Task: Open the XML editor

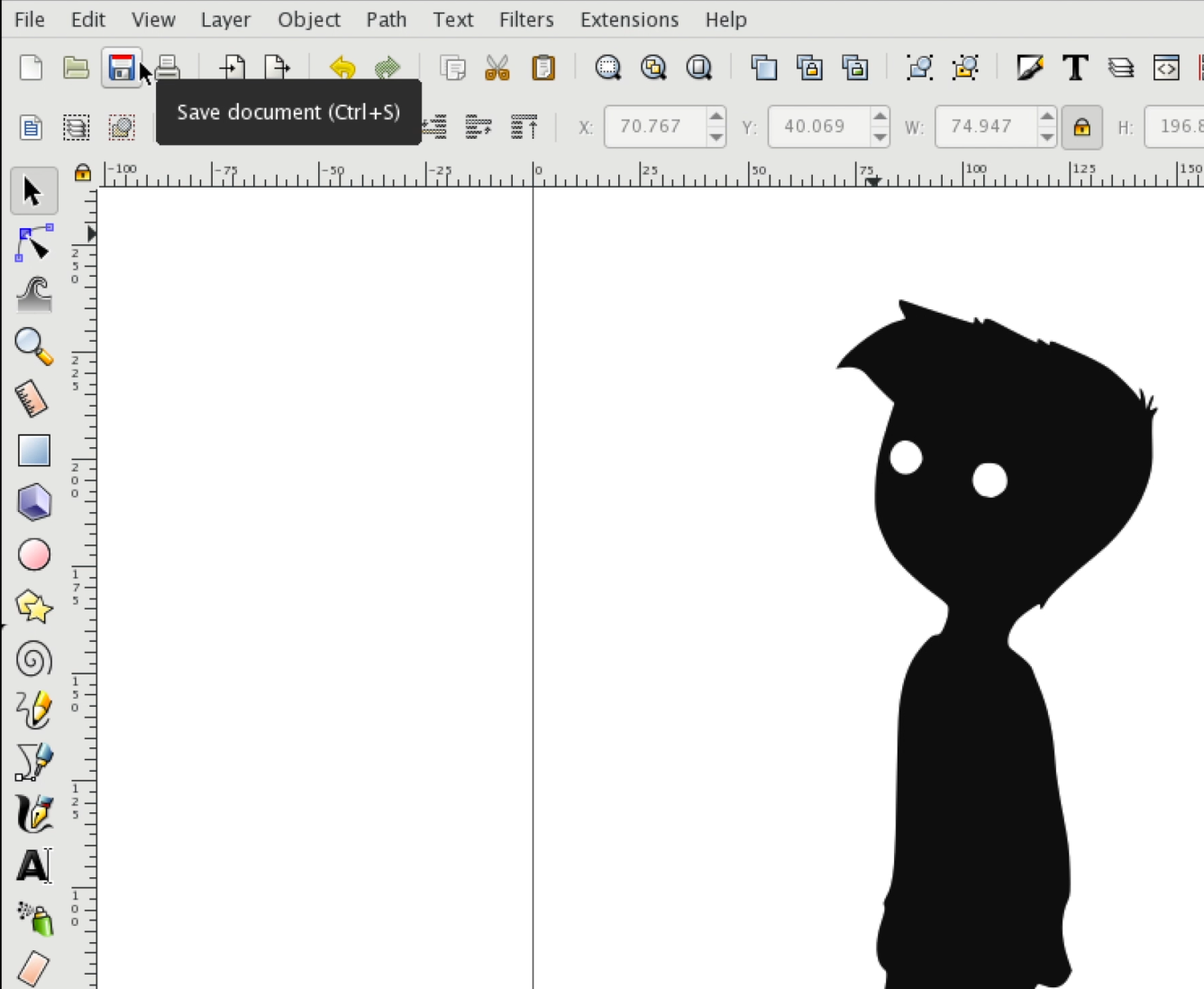Action: click(x=1166, y=67)
